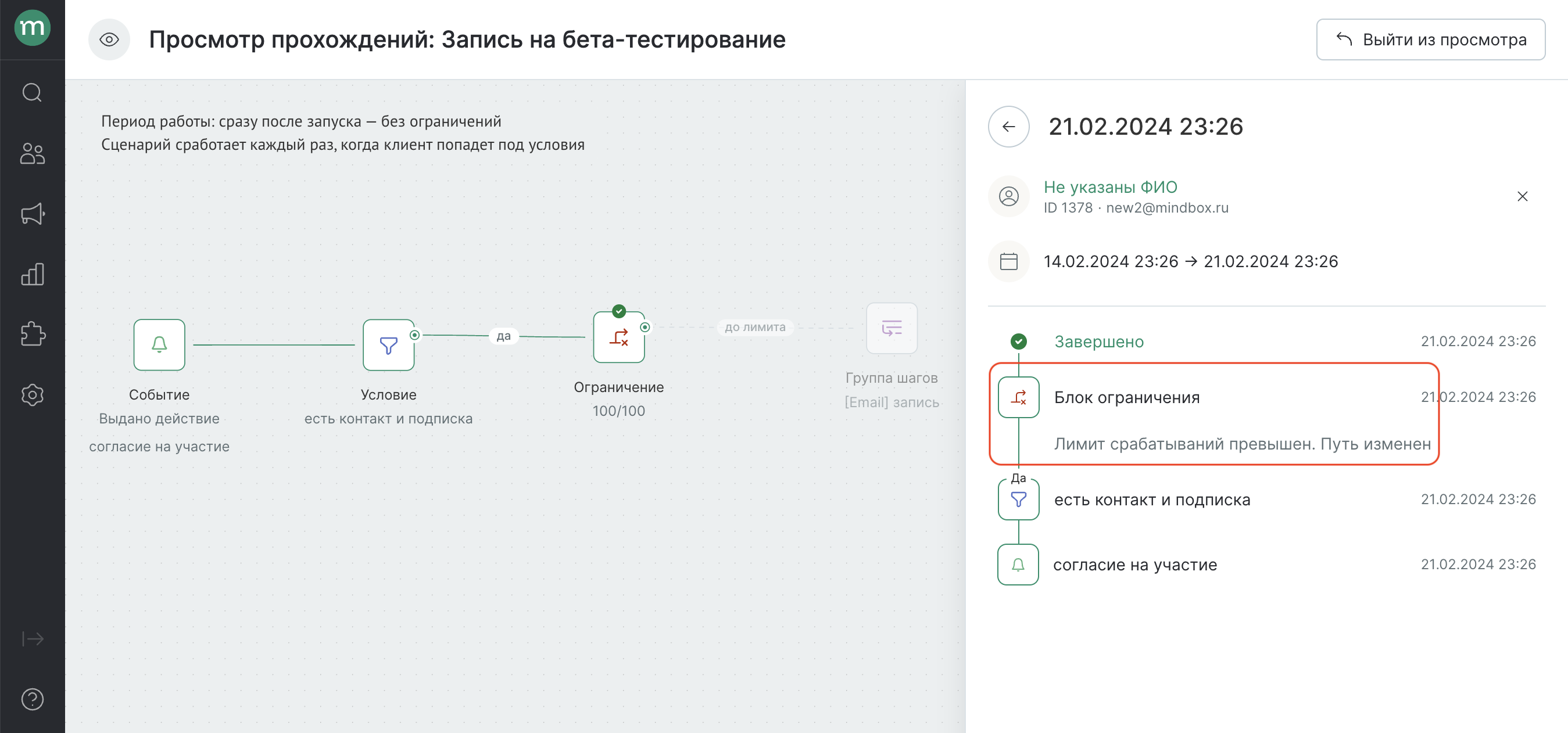Open the settings gear icon
Image resolution: width=1568 pixels, height=733 pixels.
click(33, 395)
